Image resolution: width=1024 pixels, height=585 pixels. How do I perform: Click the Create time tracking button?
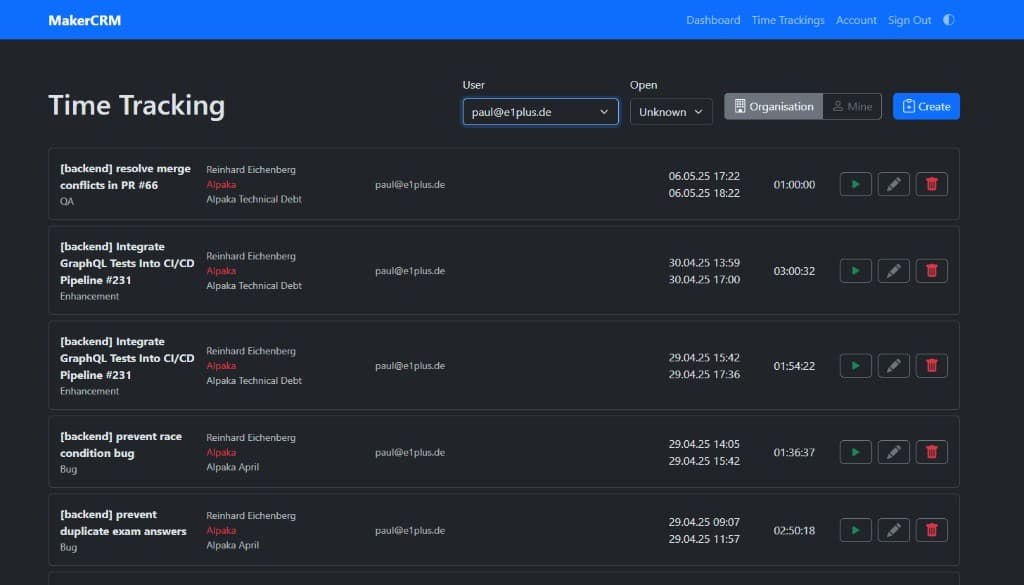click(x=926, y=106)
